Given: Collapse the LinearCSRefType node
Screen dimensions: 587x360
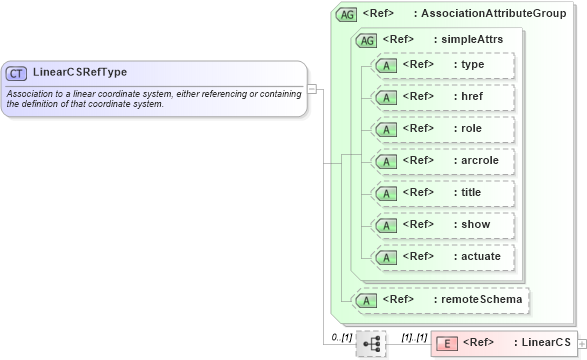Looking at the screenshot, I should (x=312, y=89).
